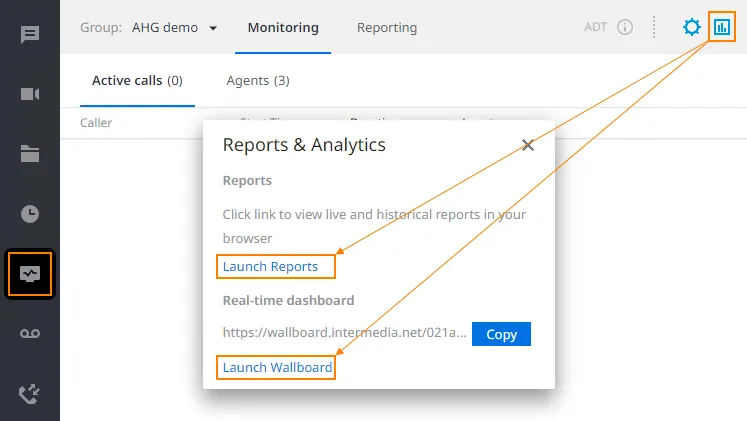Open the vertical dots more menu
The height and width of the screenshot is (421, 747).
click(654, 27)
